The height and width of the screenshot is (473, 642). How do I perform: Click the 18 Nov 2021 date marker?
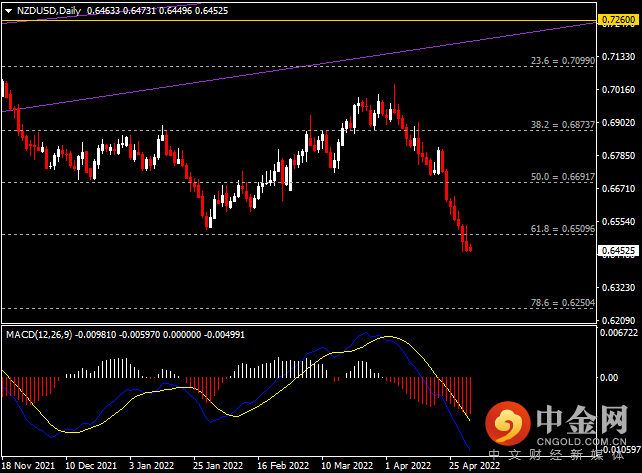28,466
